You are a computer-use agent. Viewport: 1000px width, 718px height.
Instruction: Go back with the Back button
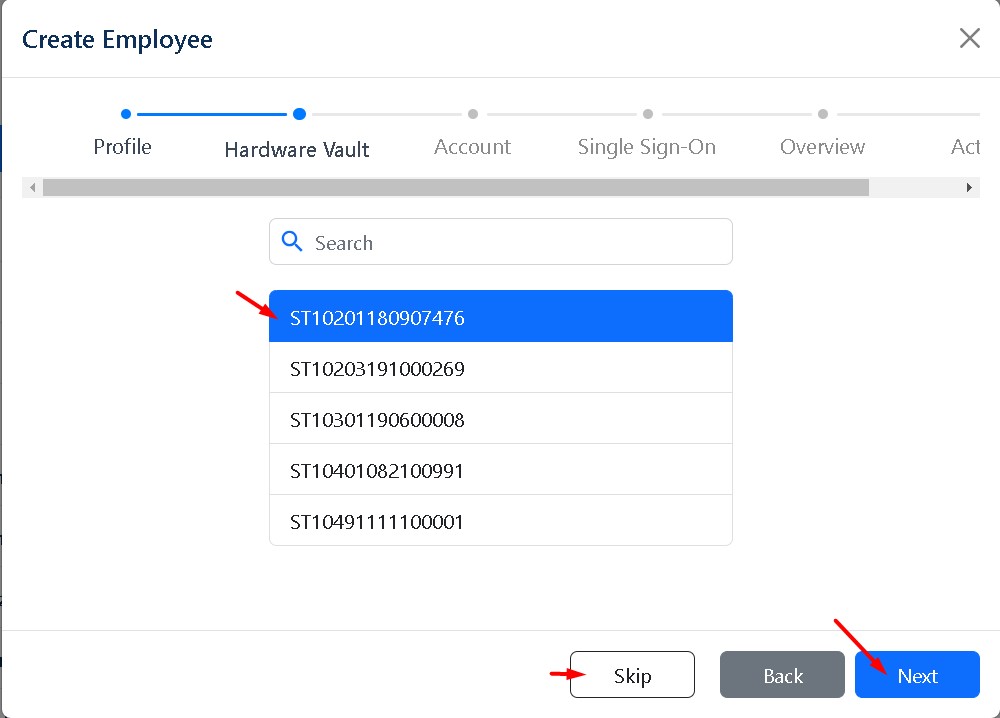point(782,676)
